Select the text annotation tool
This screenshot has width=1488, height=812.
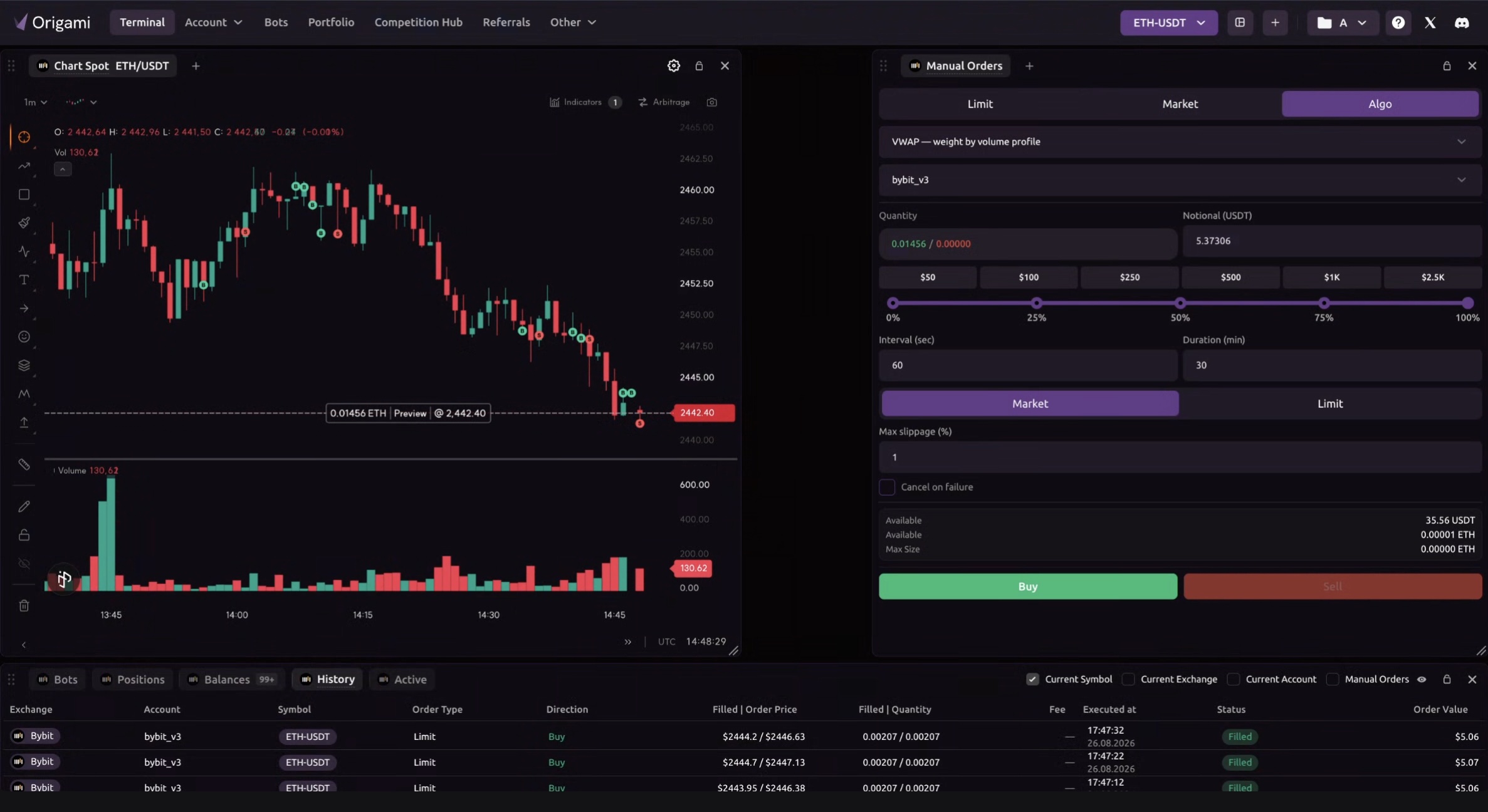[x=24, y=279]
